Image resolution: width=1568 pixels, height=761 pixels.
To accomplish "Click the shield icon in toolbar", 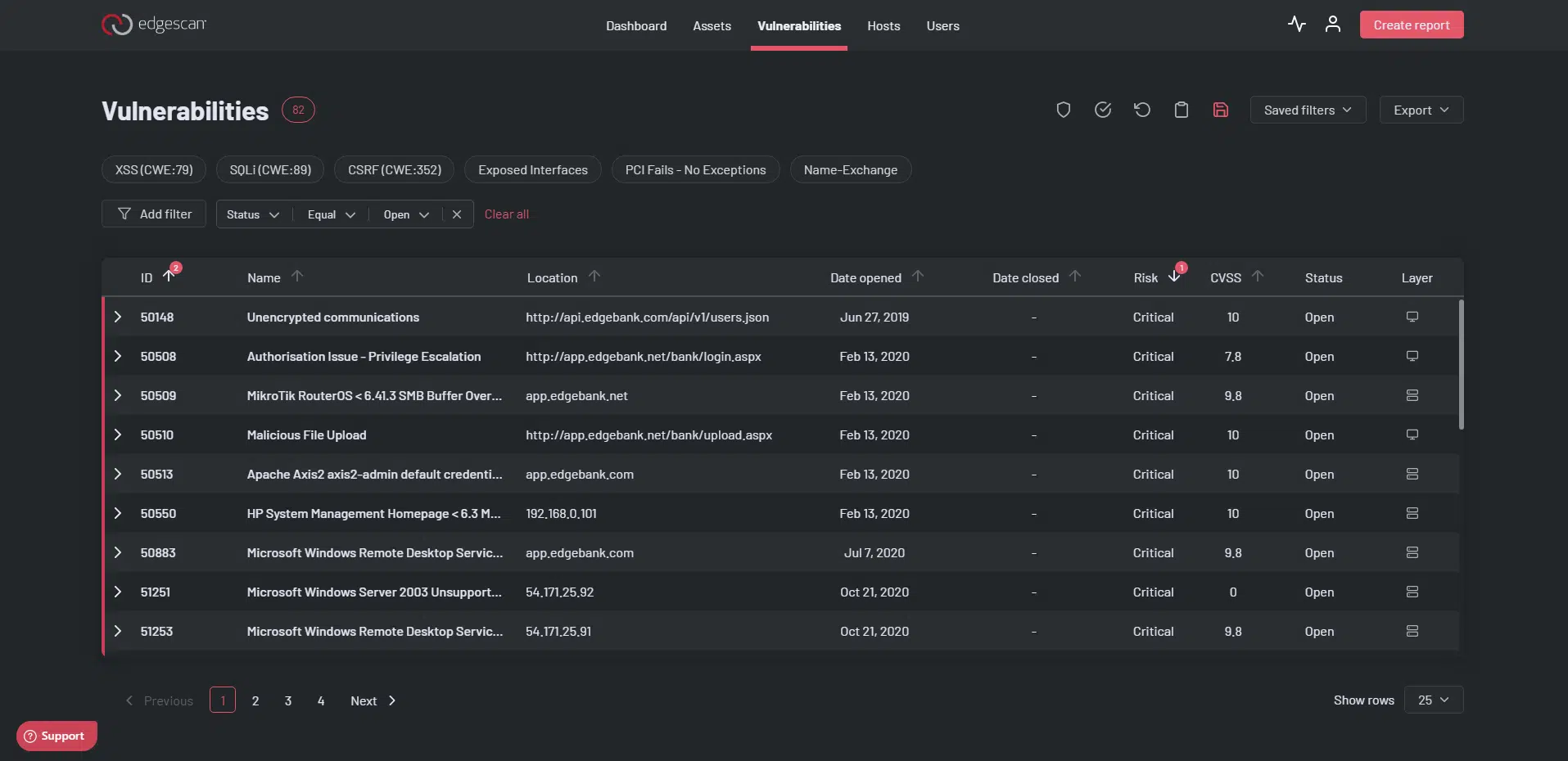I will [1064, 110].
